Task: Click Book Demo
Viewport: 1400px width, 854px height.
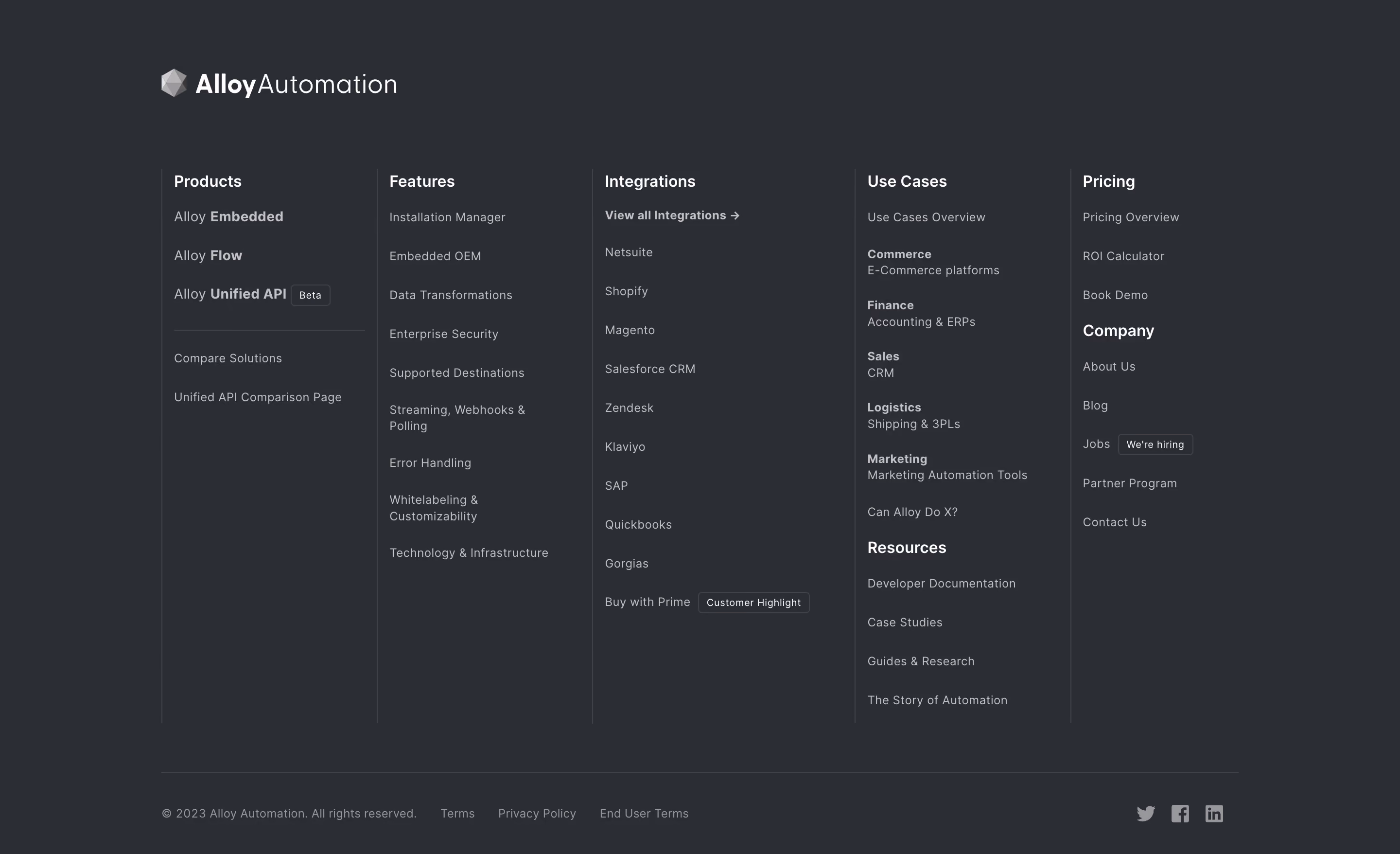Action: pos(1115,295)
